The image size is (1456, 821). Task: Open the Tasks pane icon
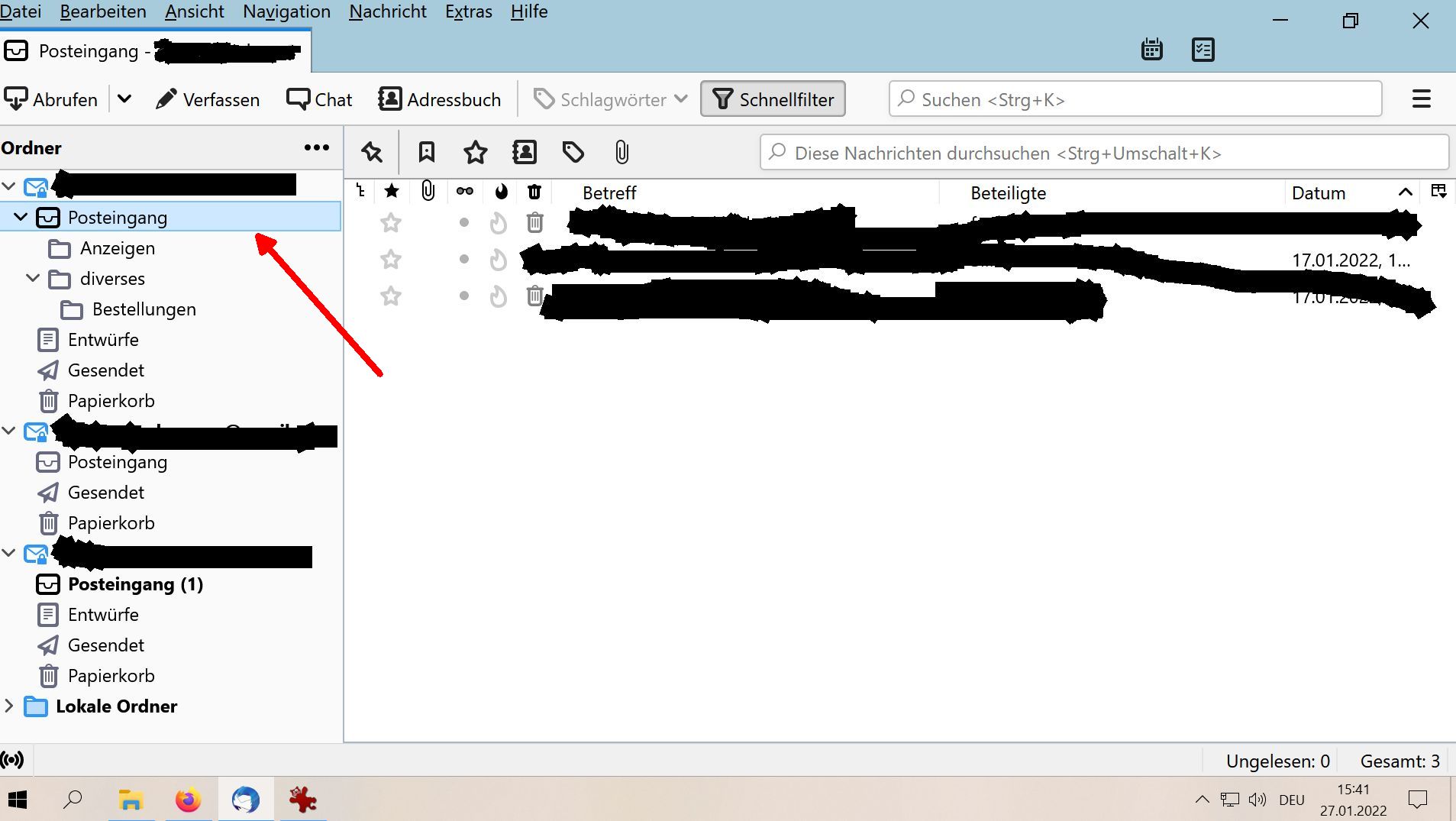1203,49
